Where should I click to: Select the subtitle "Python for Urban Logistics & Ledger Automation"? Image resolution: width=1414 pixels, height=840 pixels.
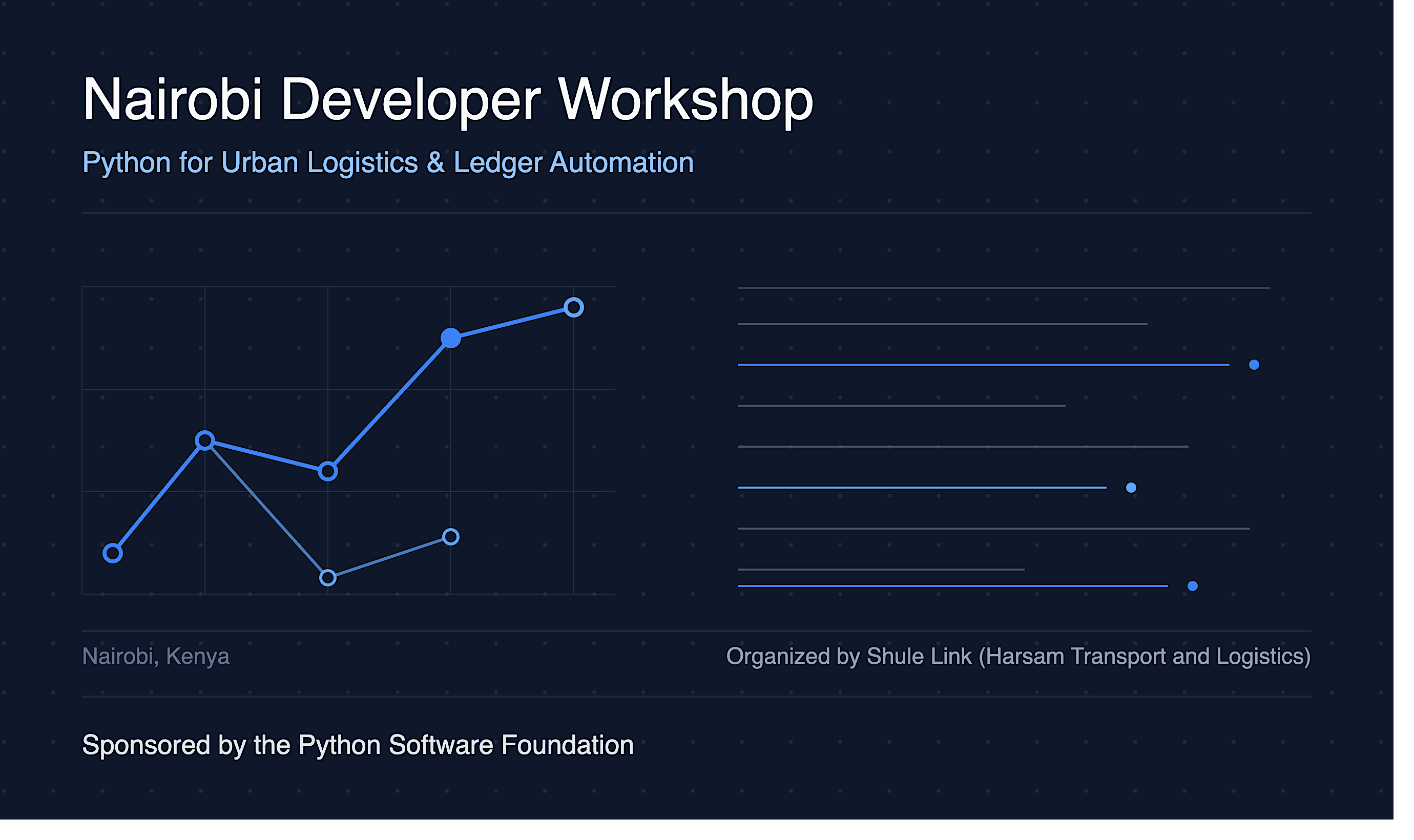pyautogui.click(x=388, y=163)
